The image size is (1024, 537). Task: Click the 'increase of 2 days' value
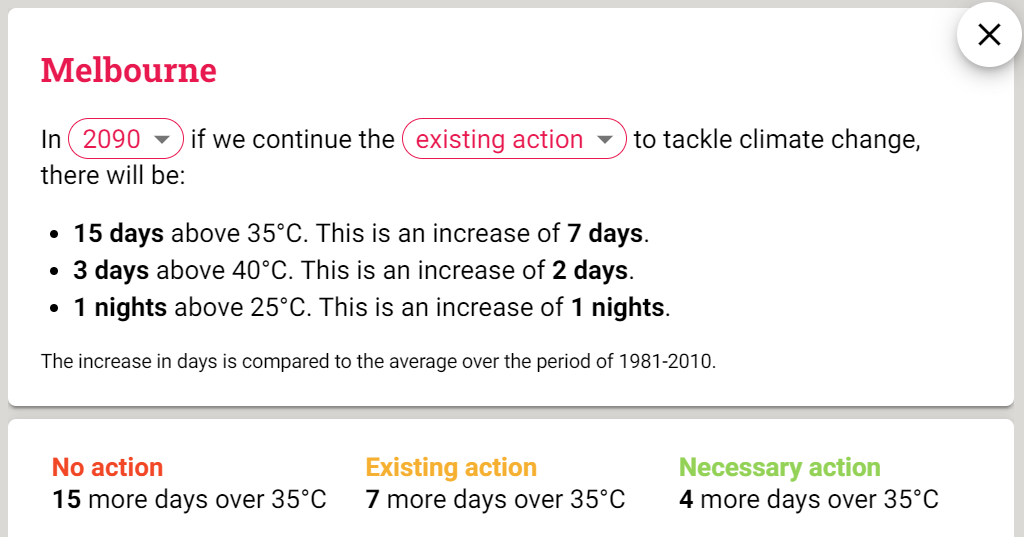(x=590, y=270)
